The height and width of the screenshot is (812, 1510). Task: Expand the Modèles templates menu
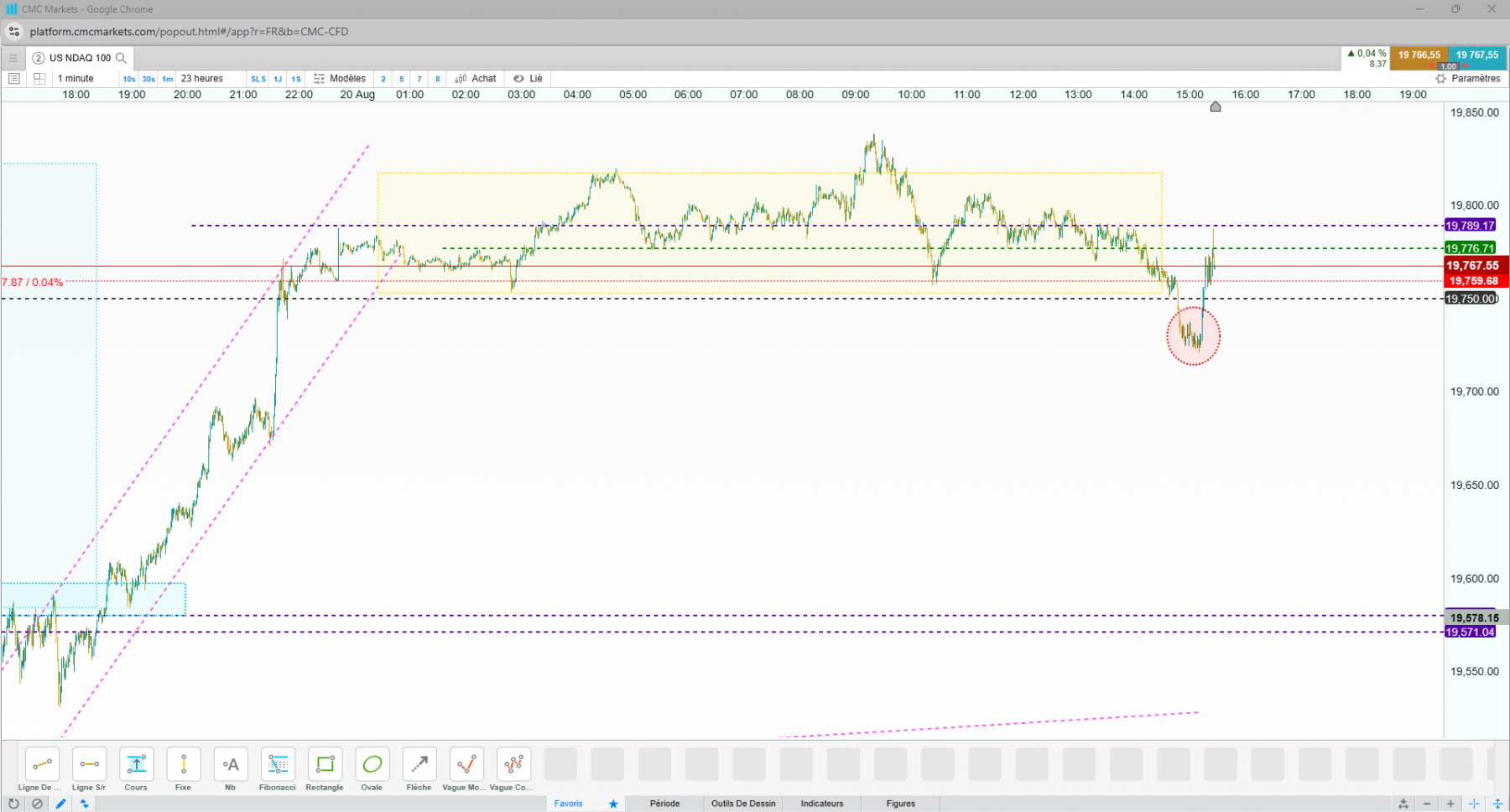click(x=340, y=79)
